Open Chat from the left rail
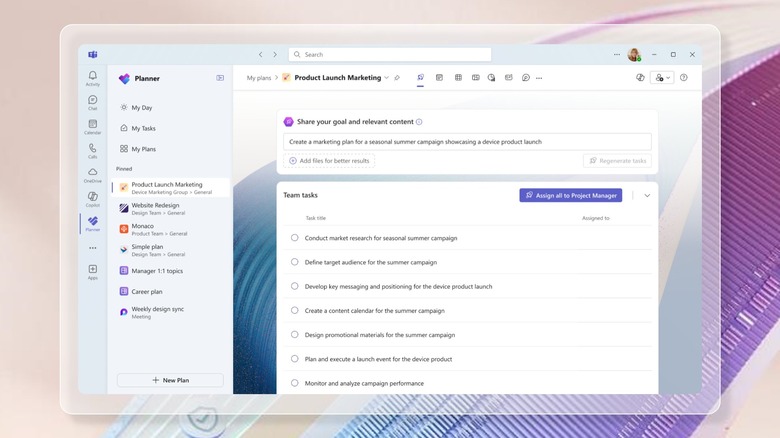Screen dimensions: 780x438 coord(92,102)
